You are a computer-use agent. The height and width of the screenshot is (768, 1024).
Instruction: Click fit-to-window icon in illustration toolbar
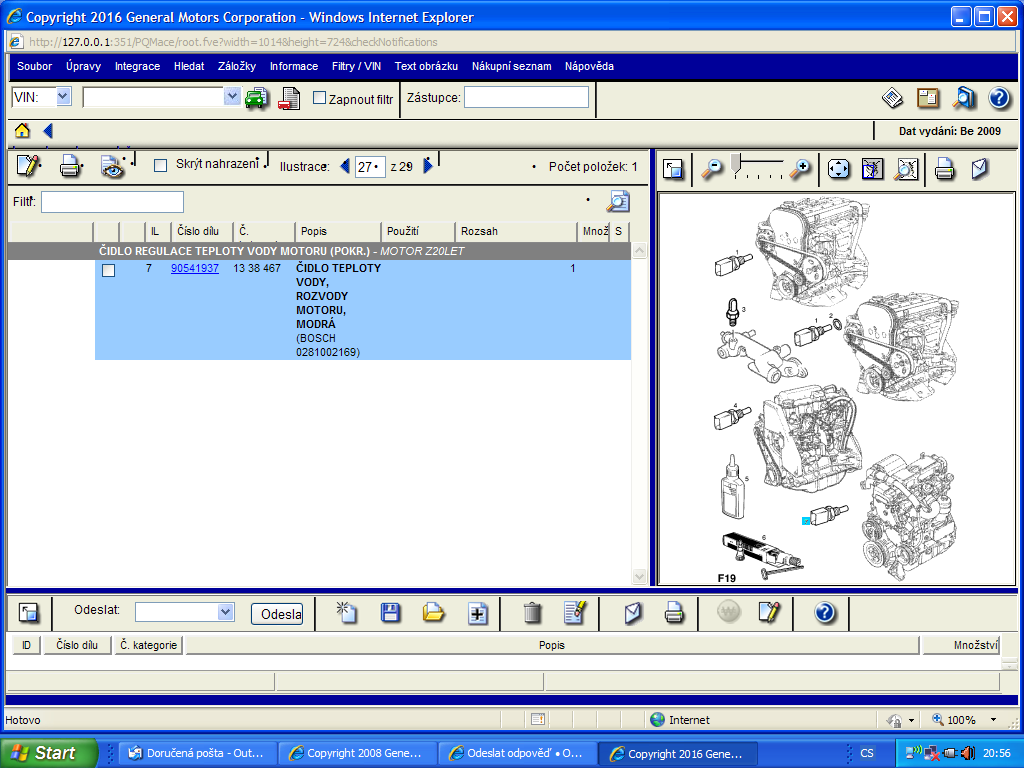pyautogui.click(x=838, y=169)
